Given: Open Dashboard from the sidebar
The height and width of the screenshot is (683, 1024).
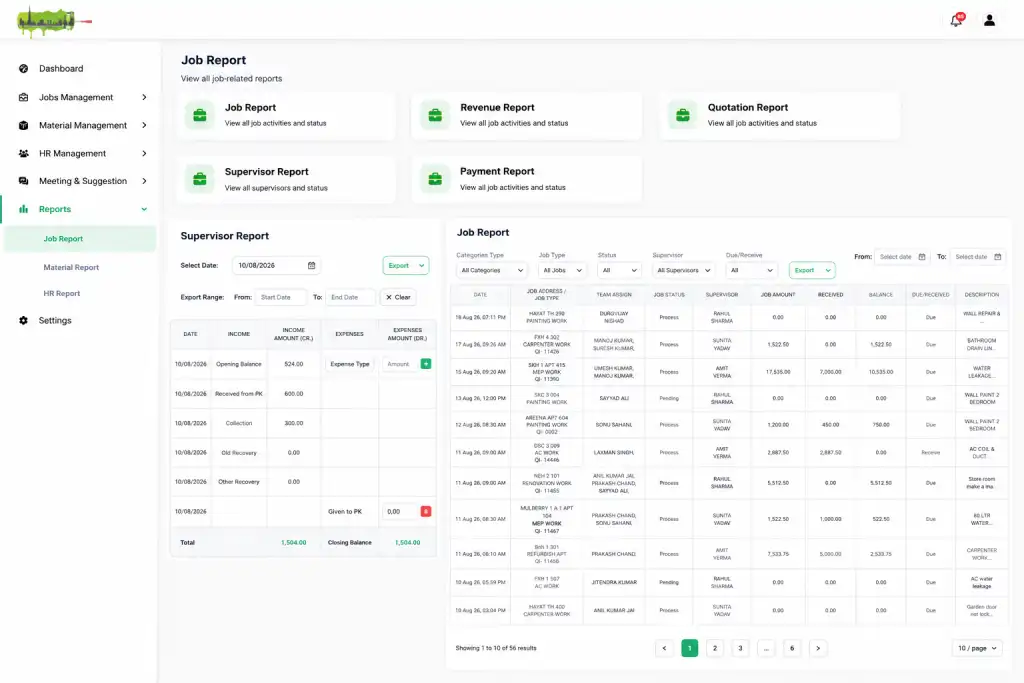Looking at the screenshot, I should tap(61, 69).
